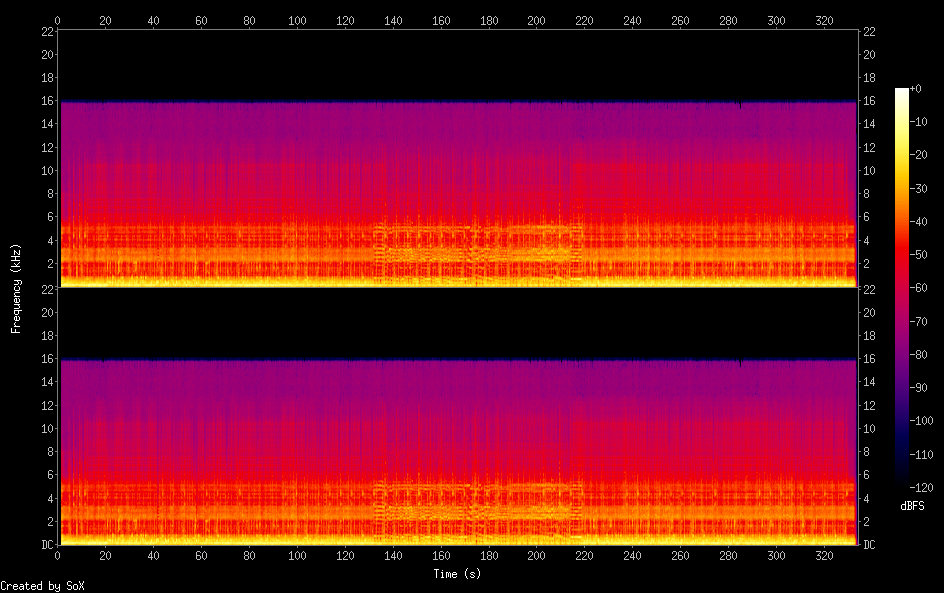944x593 pixels.
Task: Click '60' on the bottom time axis
Action: point(201,556)
